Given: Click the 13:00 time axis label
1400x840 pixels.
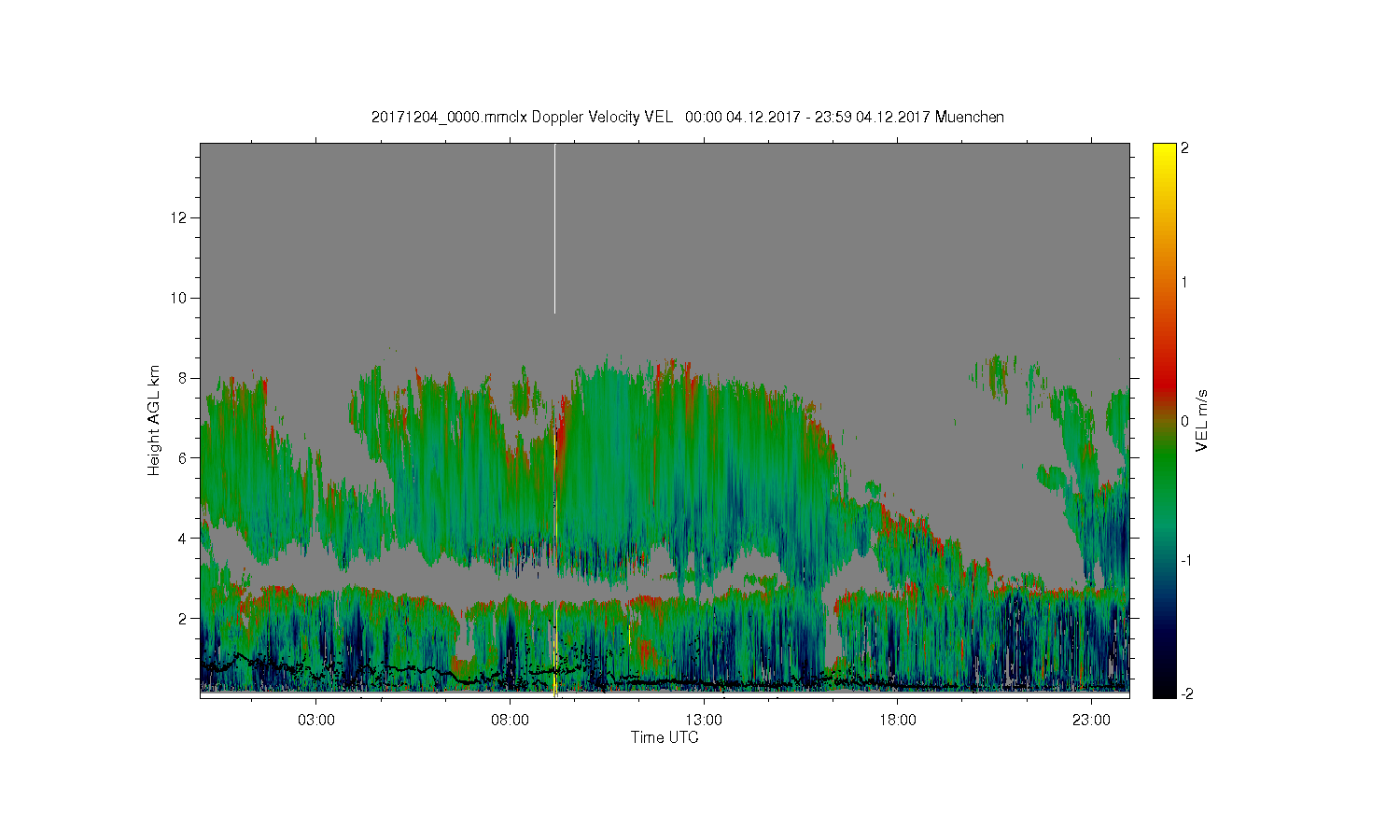Looking at the screenshot, I should click(x=704, y=721).
